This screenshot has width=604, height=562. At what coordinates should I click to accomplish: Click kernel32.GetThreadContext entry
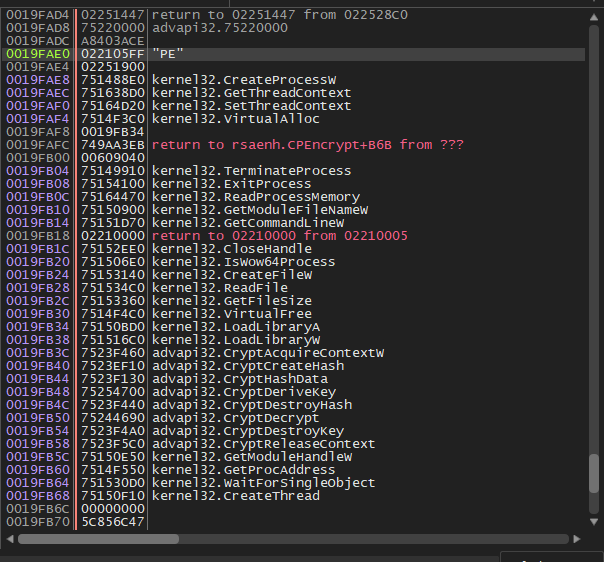[252, 93]
